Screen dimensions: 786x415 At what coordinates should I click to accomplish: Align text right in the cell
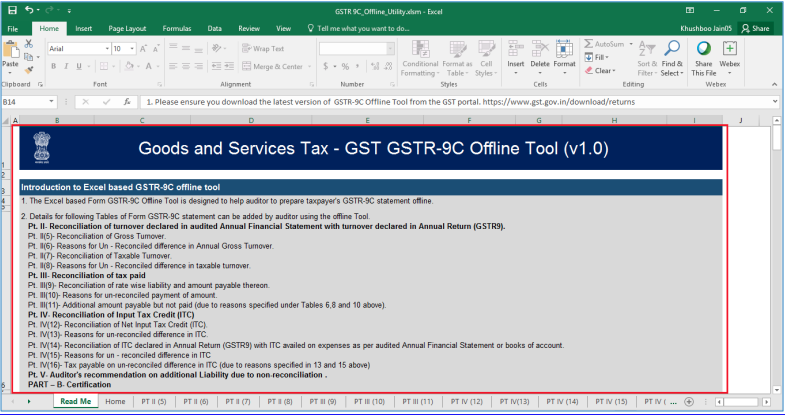pyautogui.click(x=199, y=66)
